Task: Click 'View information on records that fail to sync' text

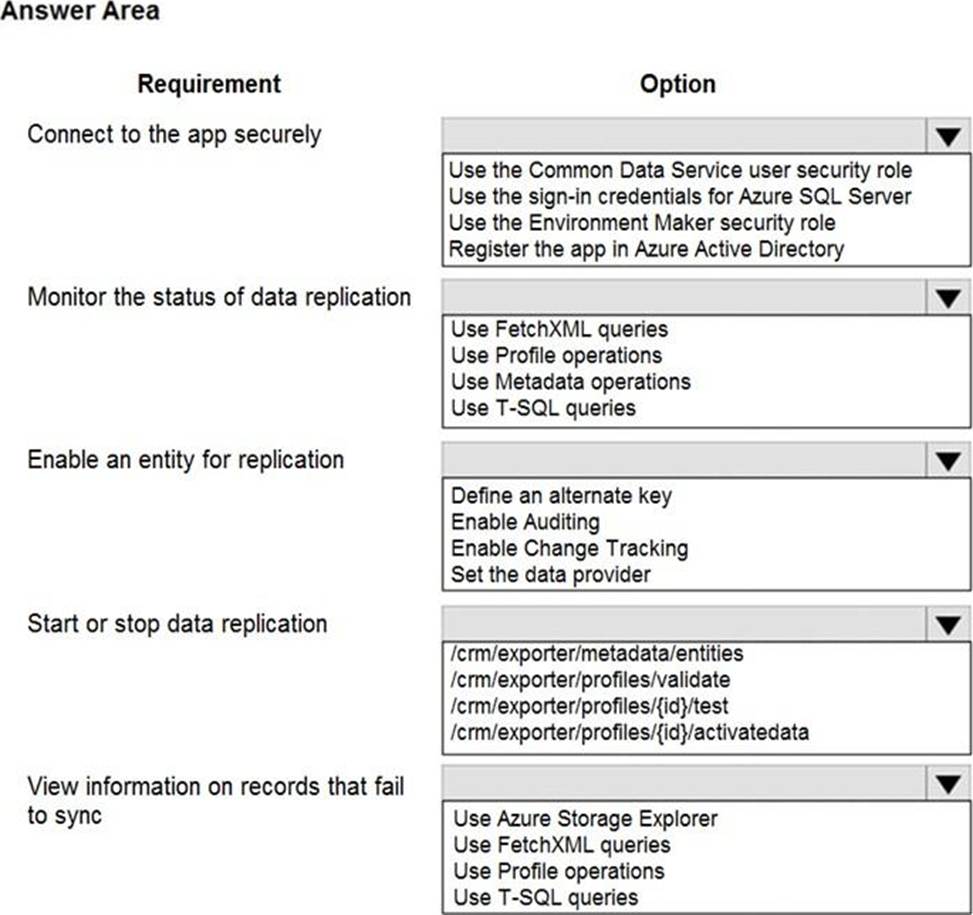Action: (215, 800)
